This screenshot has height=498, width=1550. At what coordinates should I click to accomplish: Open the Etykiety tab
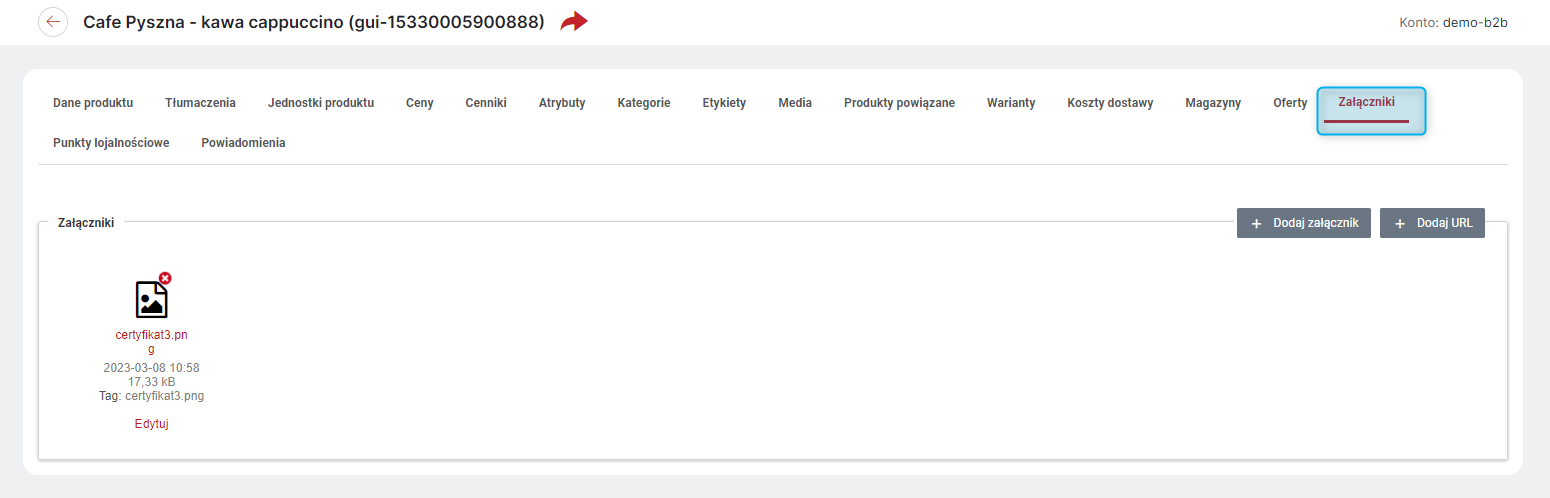(724, 103)
